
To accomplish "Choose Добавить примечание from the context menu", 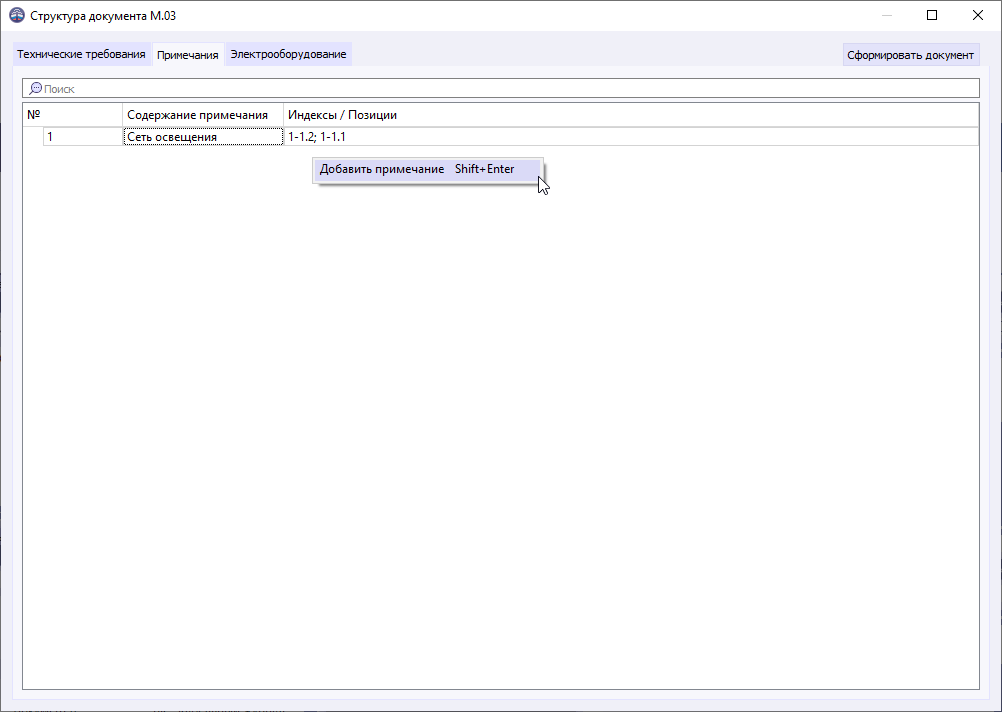I will coord(381,169).
